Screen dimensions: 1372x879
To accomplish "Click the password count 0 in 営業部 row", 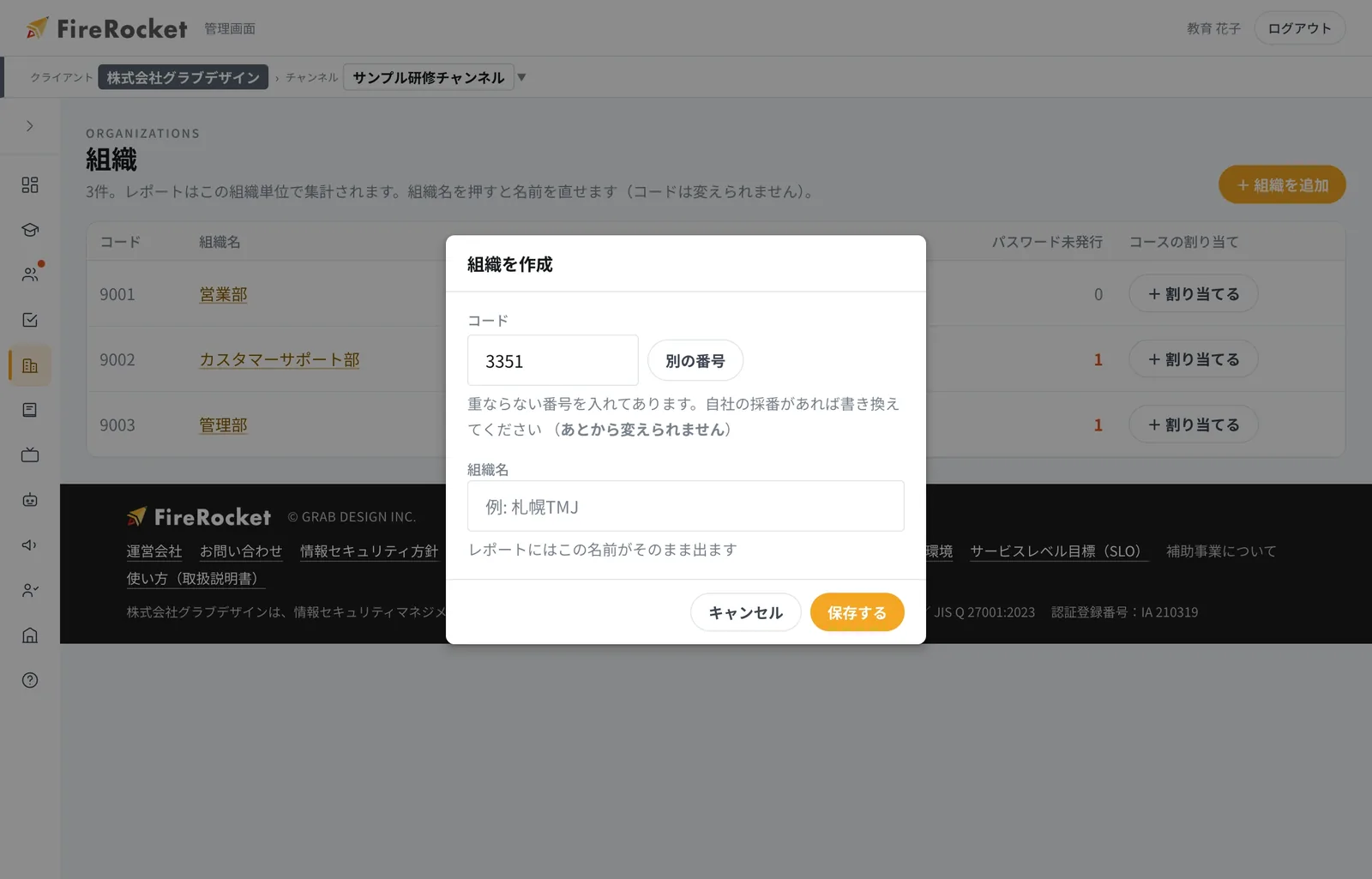I will click(x=1098, y=294).
